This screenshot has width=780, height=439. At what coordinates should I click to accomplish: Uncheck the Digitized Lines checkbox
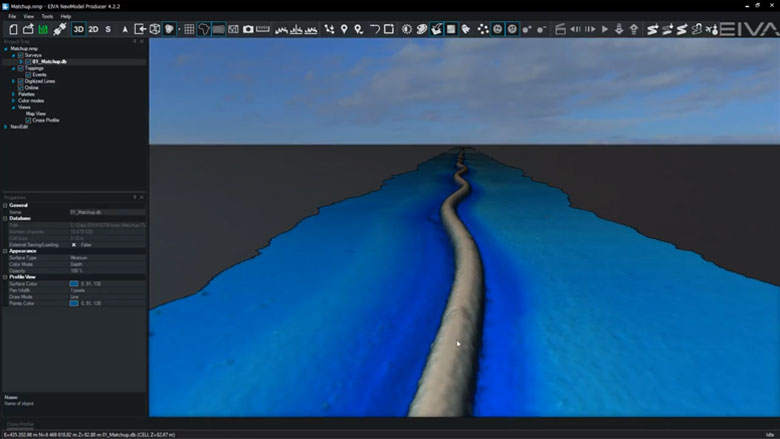click(x=21, y=81)
